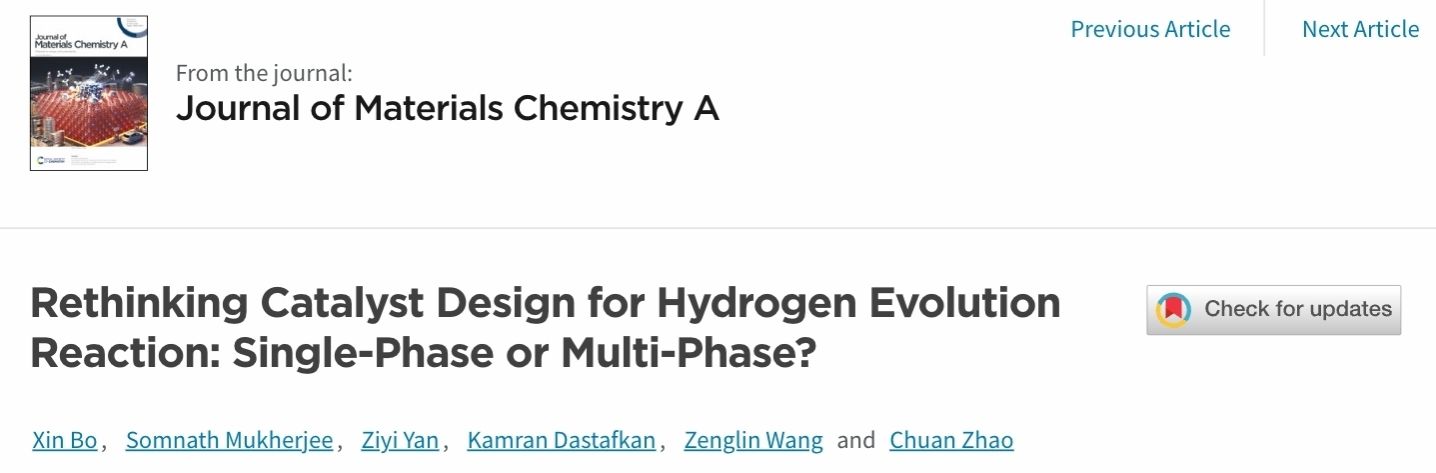Navigate to the Next Article
The image size is (1436, 473).
point(1360,29)
